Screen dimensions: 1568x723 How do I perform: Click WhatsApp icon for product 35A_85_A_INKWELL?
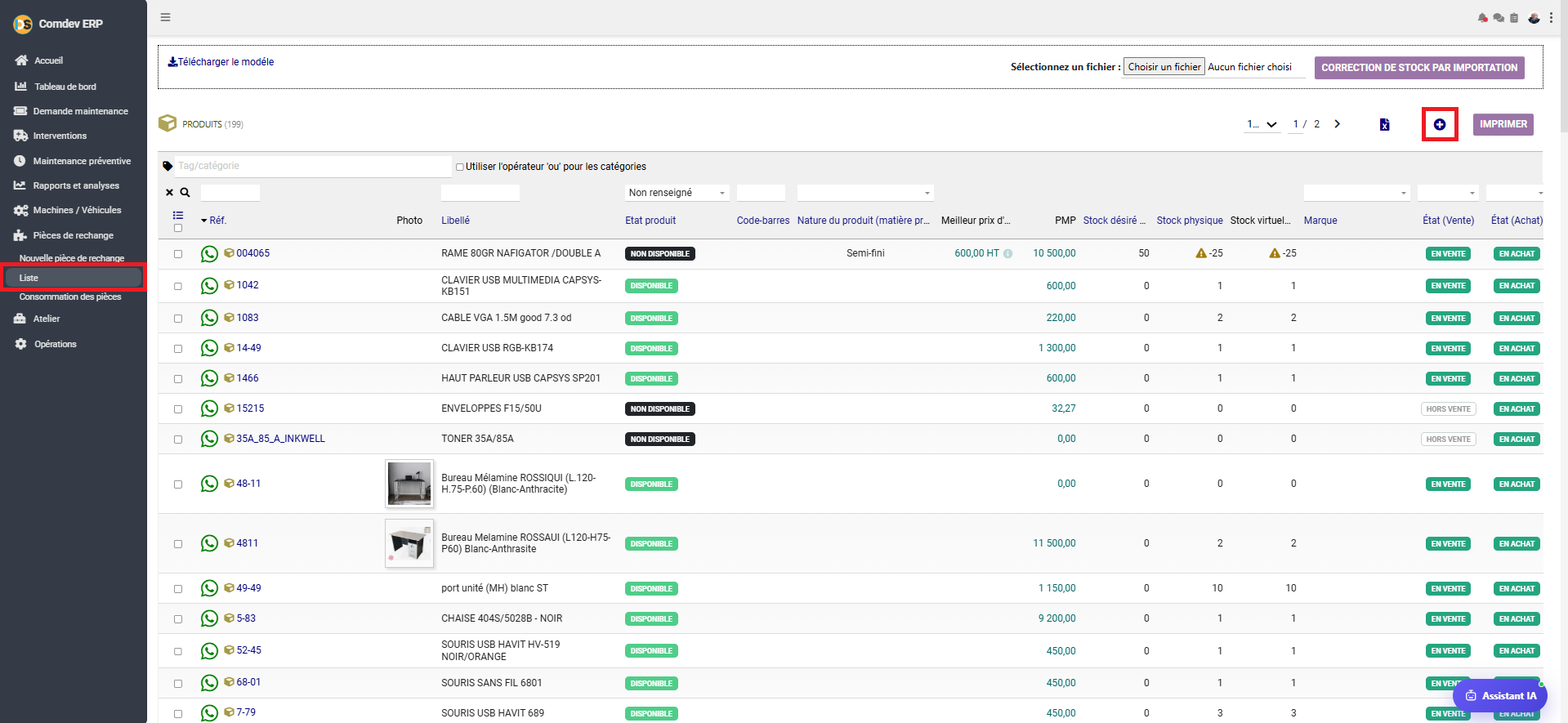(209, 439)
